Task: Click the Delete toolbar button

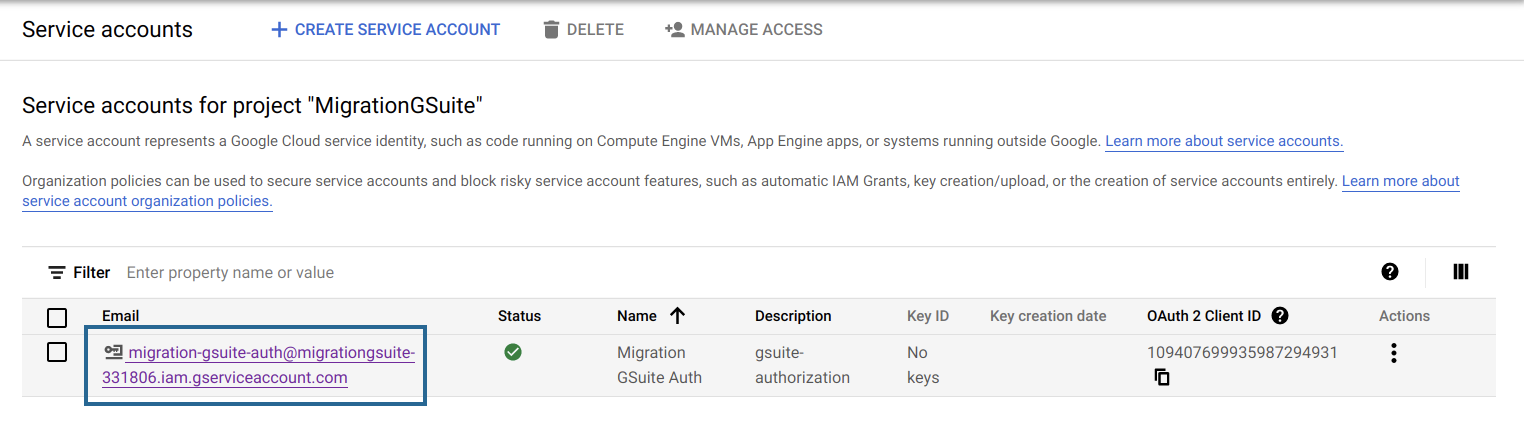Action: 583,30
